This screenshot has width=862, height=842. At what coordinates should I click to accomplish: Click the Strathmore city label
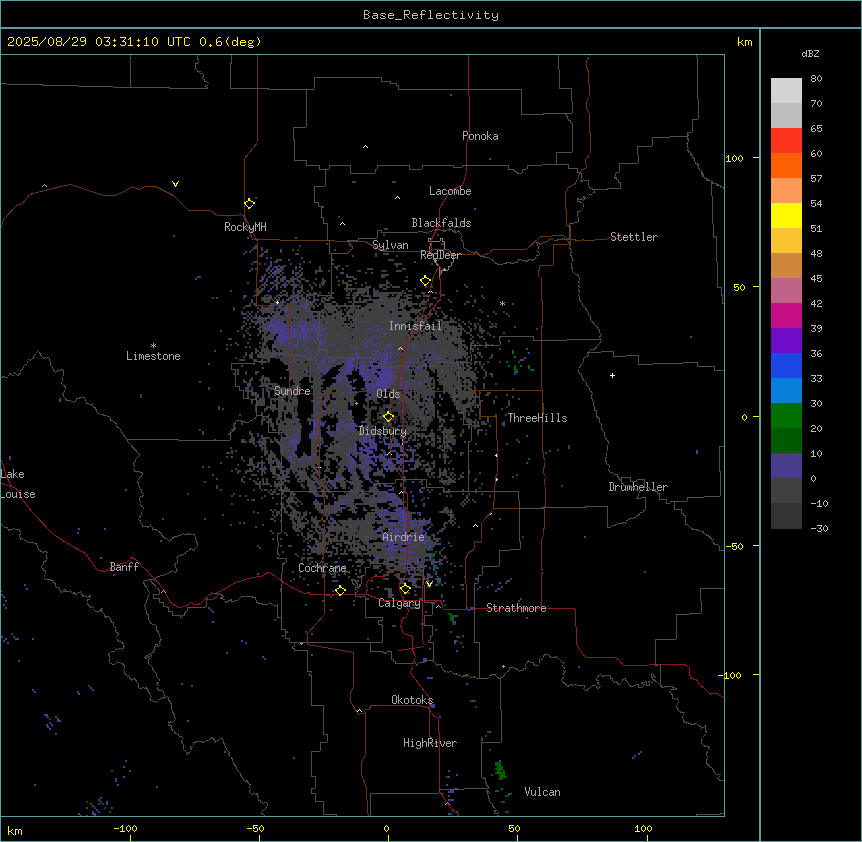coord(516,608)
